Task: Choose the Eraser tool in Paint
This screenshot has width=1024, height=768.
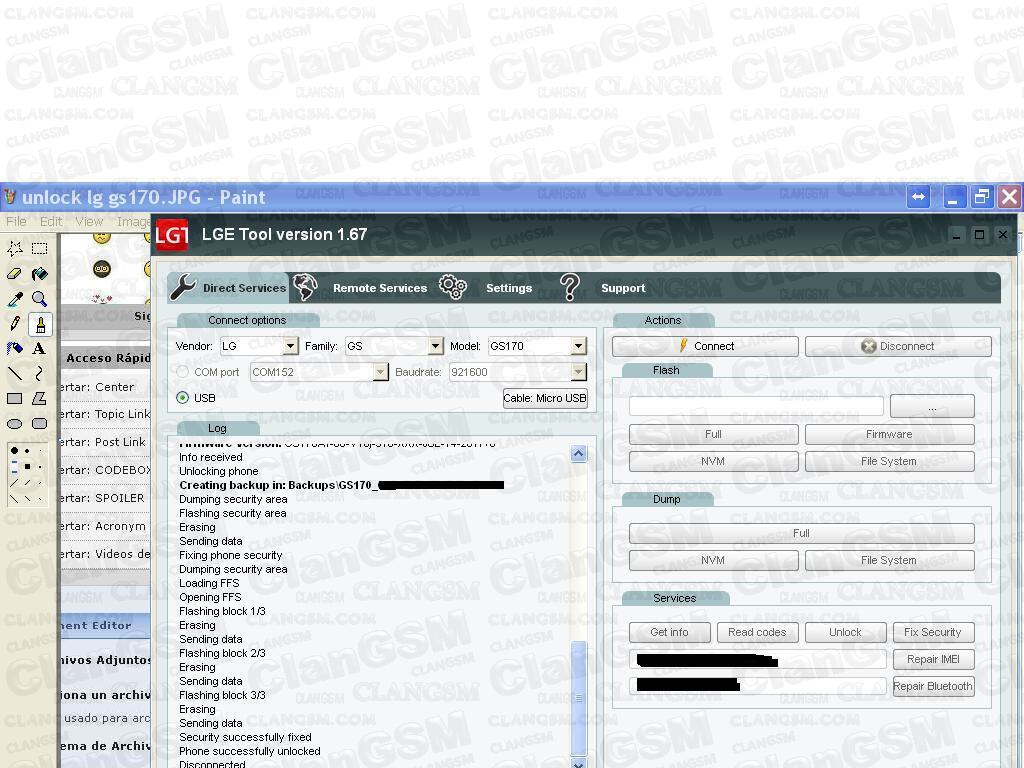Action: pyautogui.click(x=14, y=274)
